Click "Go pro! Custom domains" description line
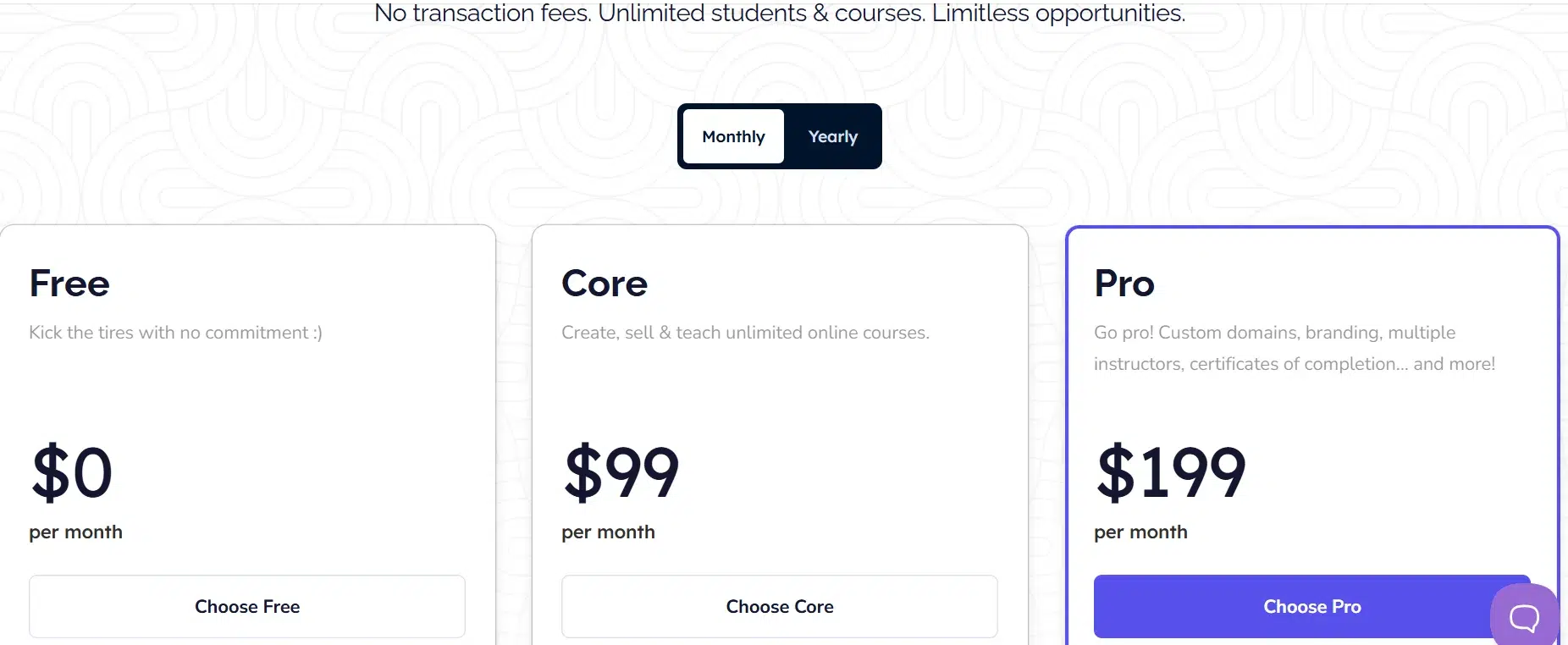 pyautogui.click(x=1274, y=333)
